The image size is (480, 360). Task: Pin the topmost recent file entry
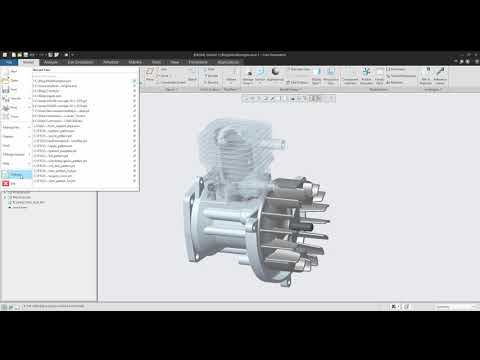click(134, 81)
